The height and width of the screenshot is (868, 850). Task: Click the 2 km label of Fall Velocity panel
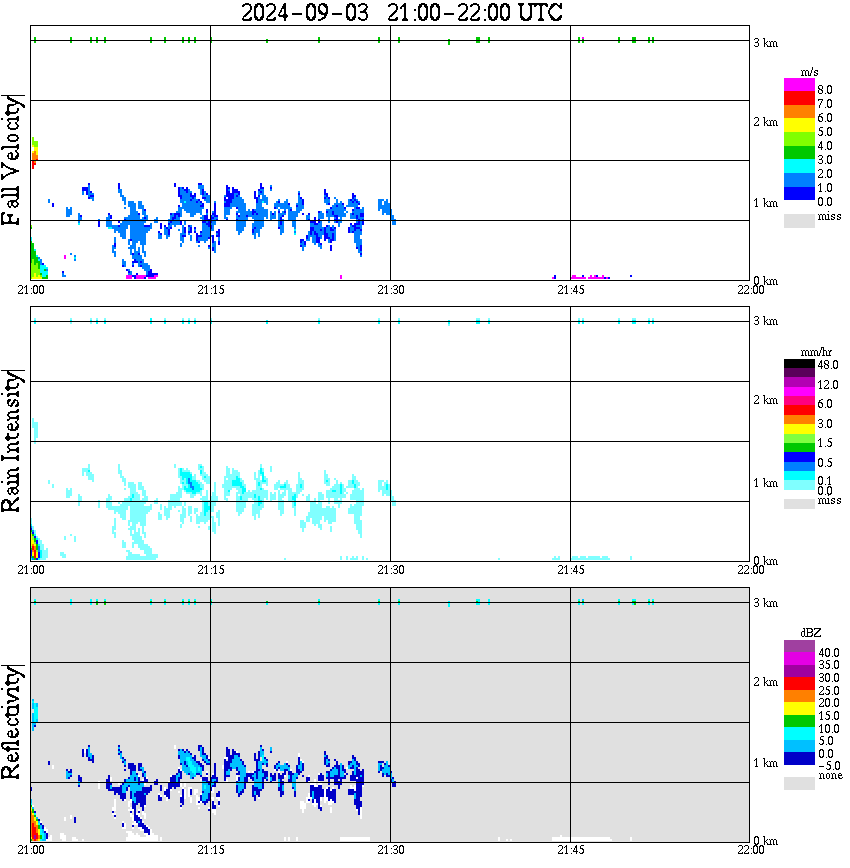(765, 122)
